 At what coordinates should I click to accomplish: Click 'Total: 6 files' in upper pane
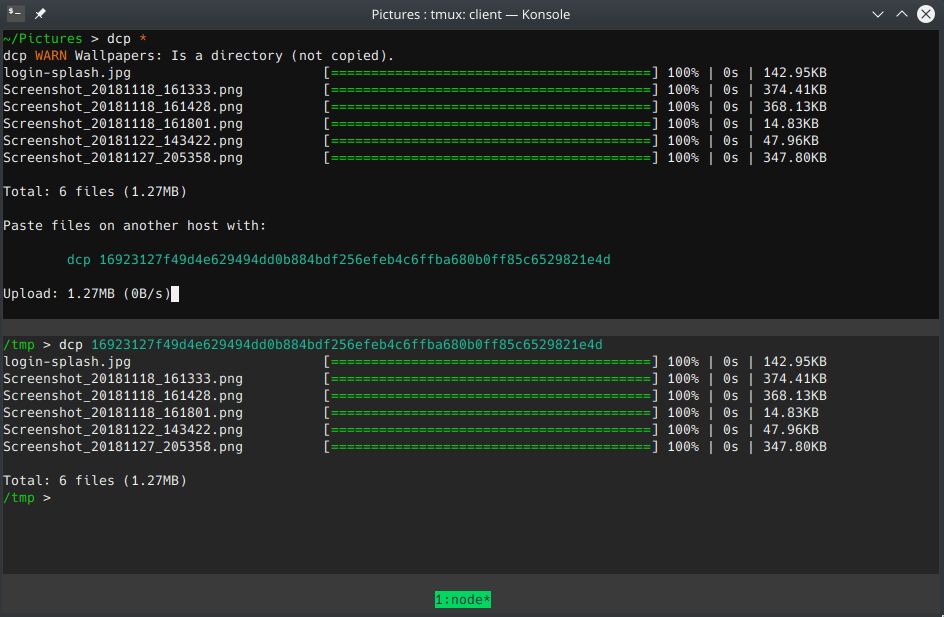(x=95, y=192)
